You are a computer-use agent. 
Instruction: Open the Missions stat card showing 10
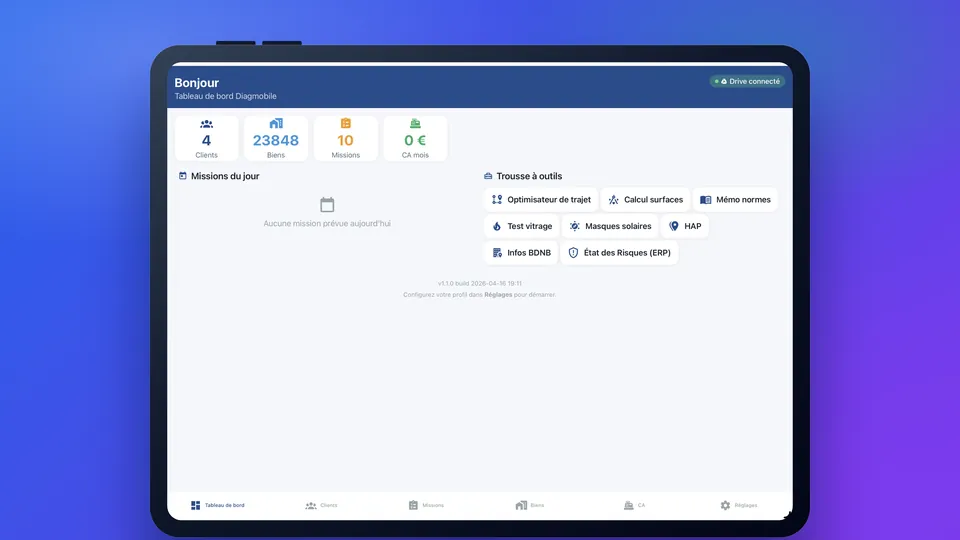tap(346, 138)
